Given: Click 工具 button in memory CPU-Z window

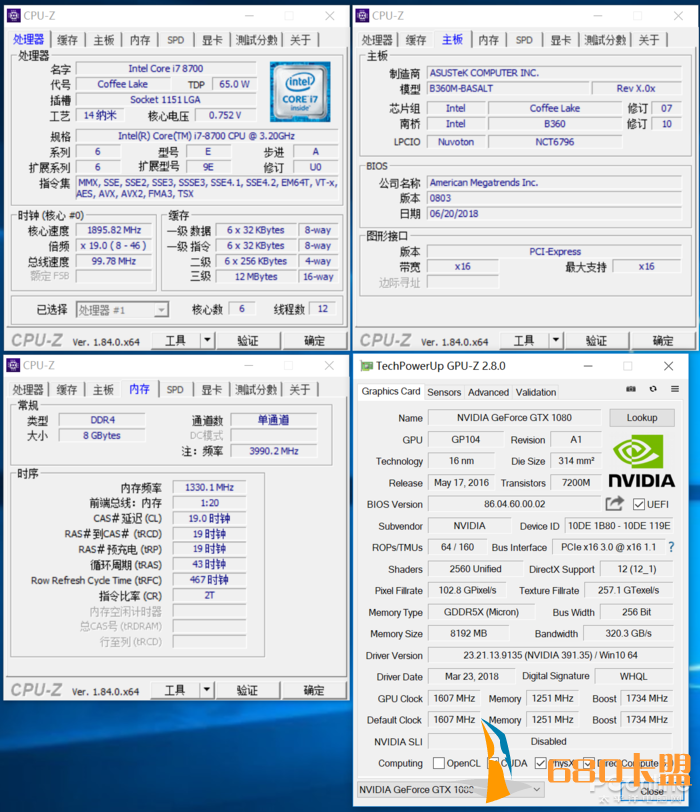Looking at the screenshot, I should click(x=175, y=690).
